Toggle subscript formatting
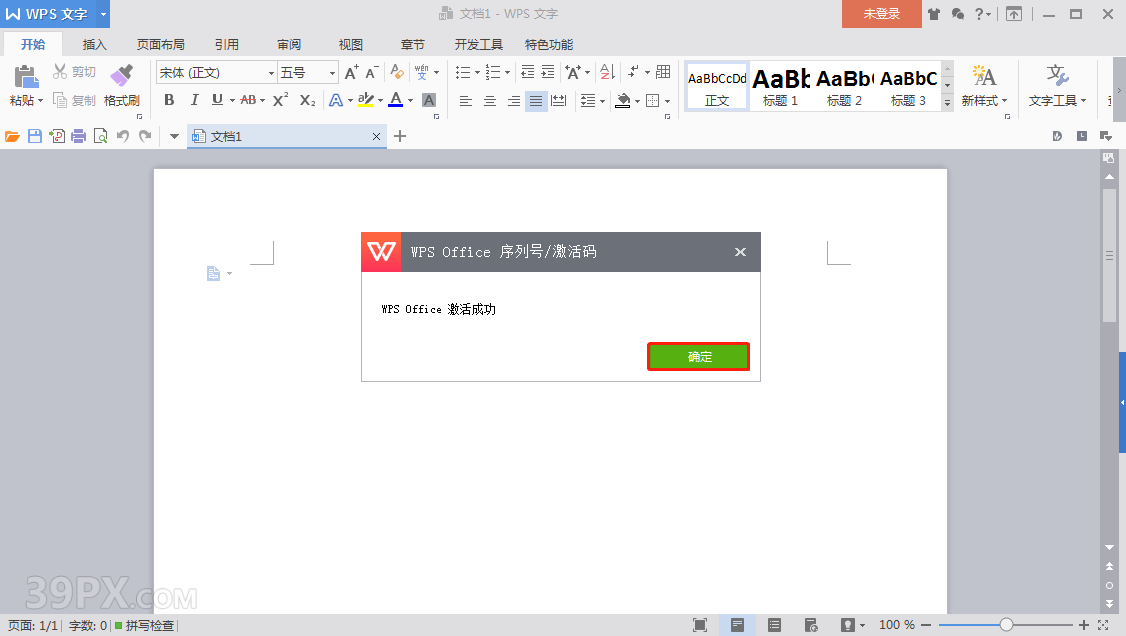1126x636 pixels. 307,100
